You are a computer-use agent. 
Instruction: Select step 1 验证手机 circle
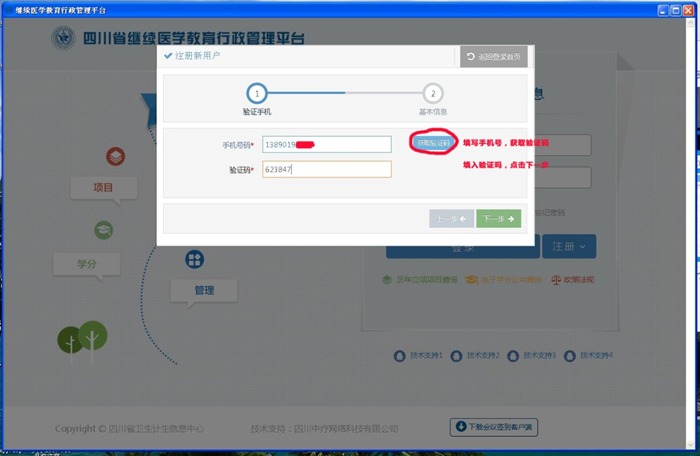(x=257, y=94)
